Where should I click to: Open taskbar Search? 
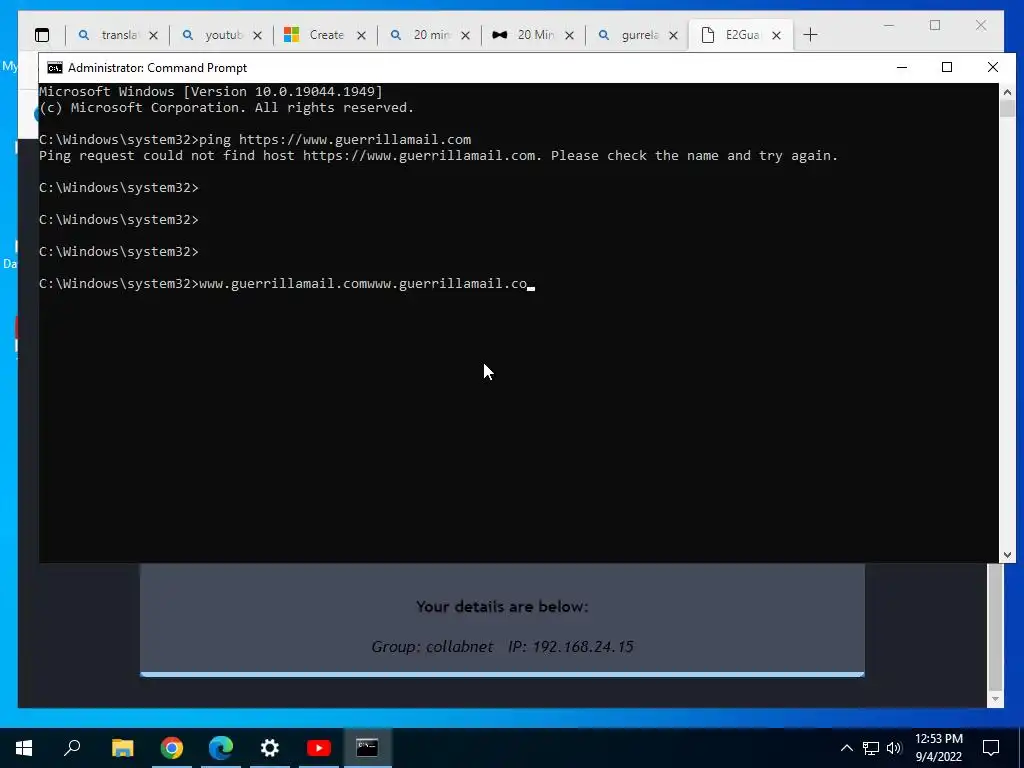pyautogui.click(x=72, y=748)
